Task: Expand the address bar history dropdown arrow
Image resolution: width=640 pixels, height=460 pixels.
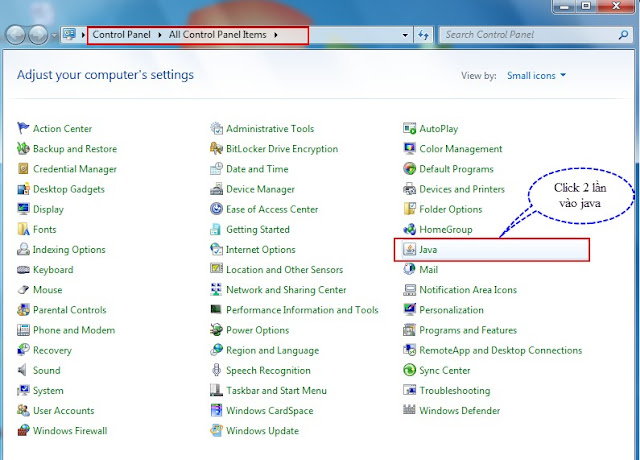Action: [x=405, y=35]
